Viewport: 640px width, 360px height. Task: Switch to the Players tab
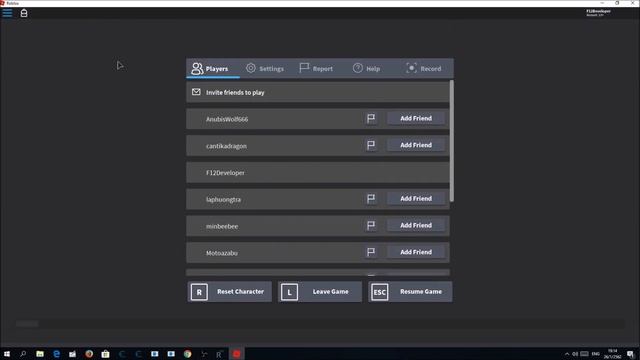213,69
